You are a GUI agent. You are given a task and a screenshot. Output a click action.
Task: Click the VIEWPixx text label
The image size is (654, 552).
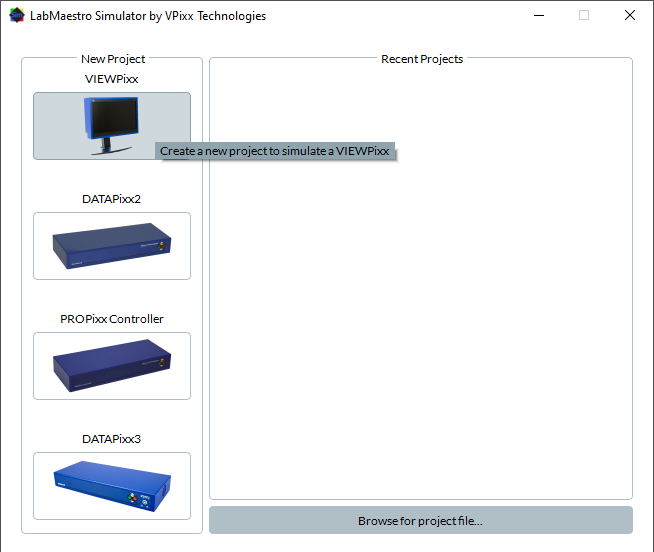click(112, 79)
